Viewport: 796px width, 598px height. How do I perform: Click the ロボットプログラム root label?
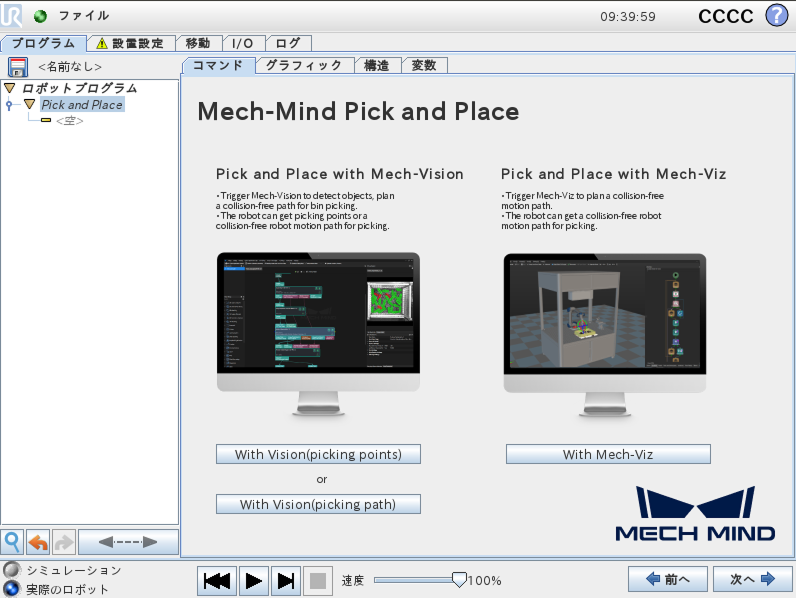point(80,88)
